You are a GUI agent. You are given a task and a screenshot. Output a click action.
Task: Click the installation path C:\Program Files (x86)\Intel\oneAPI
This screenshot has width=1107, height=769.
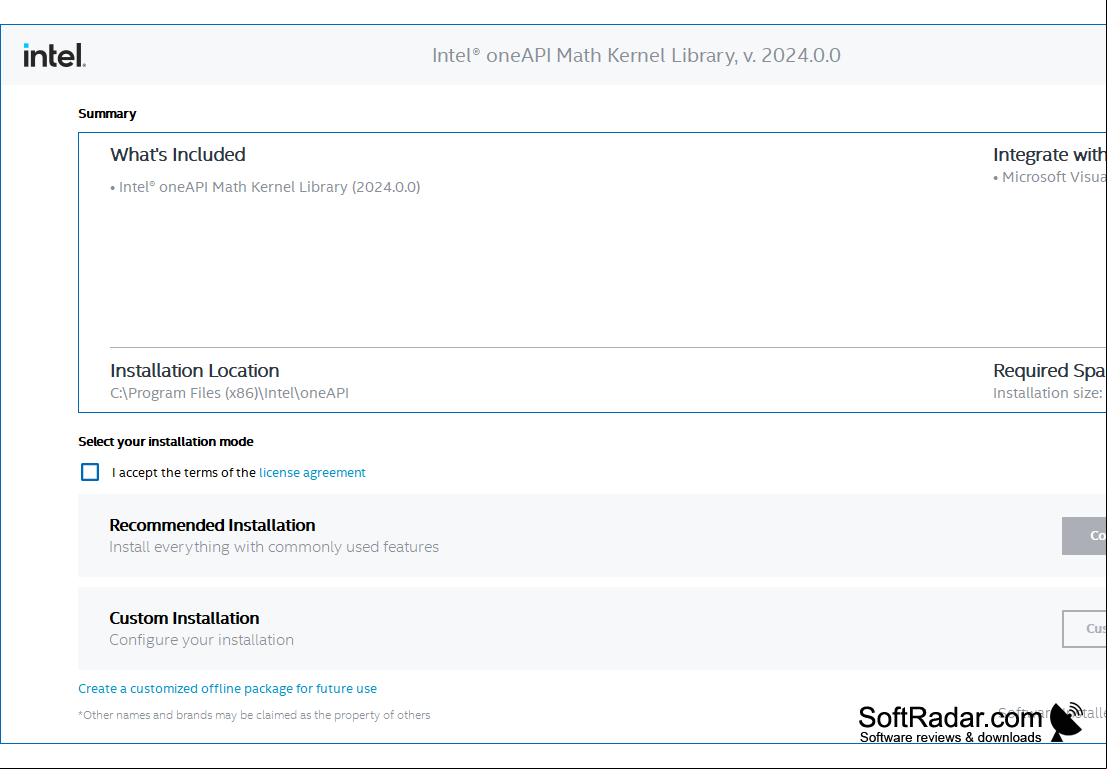pos(229,393)
